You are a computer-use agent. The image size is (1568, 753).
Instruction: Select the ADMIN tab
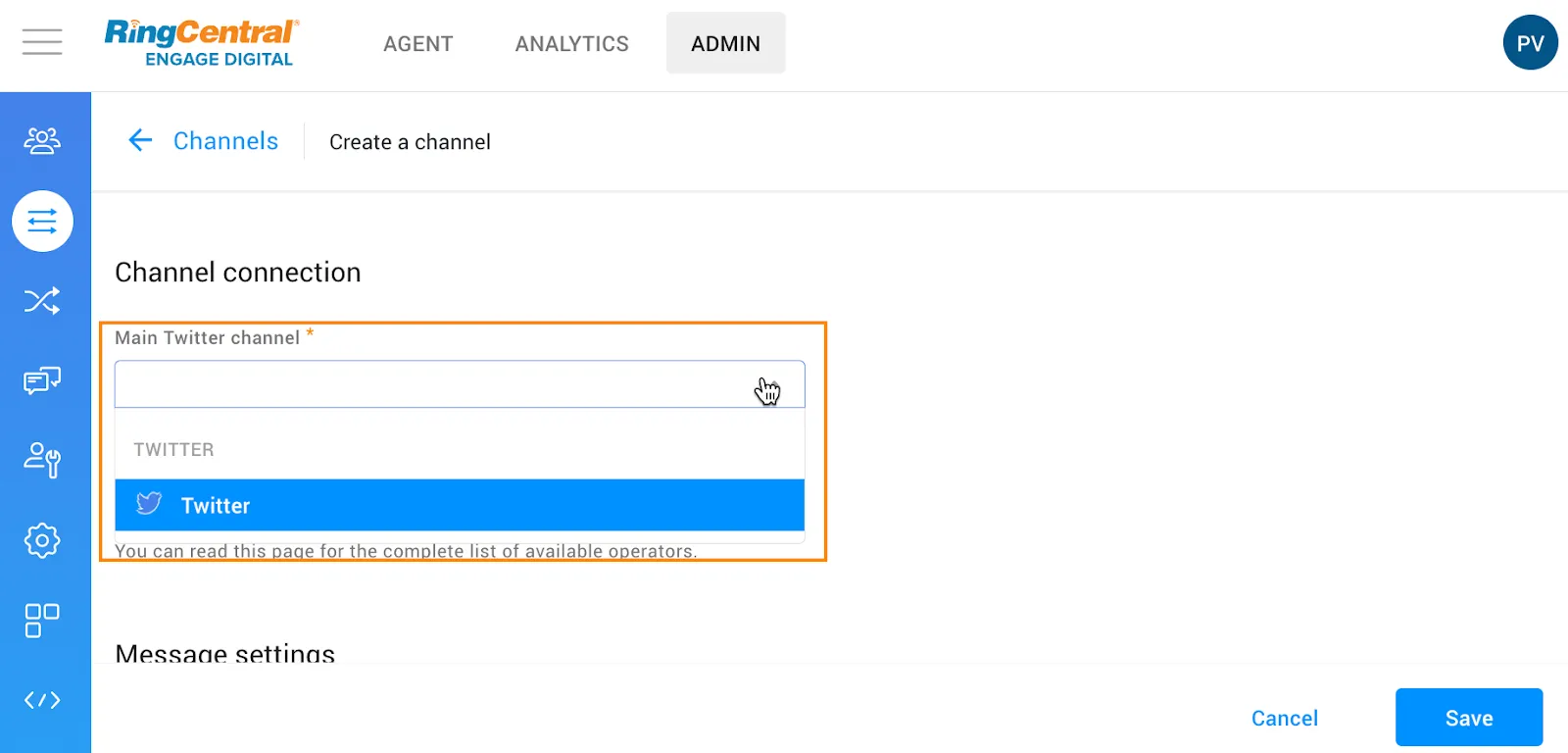click(725, 44)
